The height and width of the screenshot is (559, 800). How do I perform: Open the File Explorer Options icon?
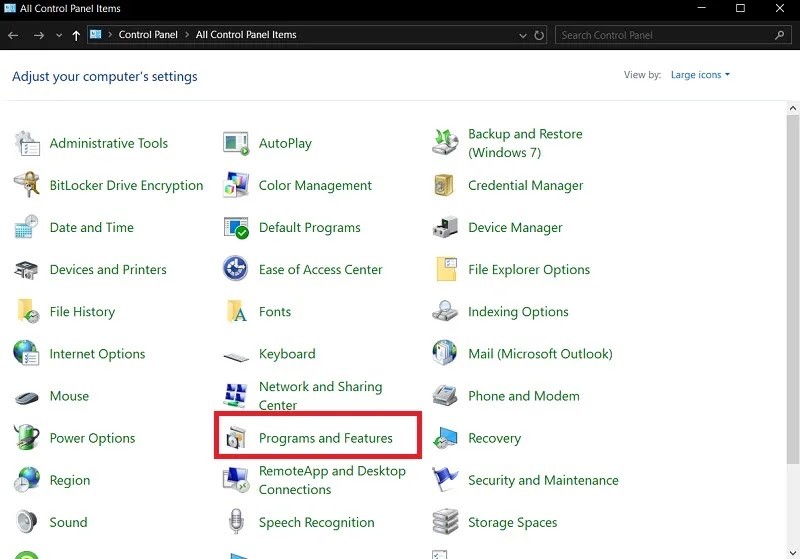pos(446,269)
